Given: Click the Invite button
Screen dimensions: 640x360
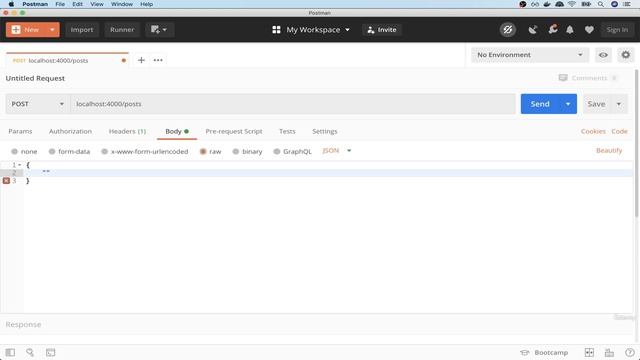Looking at the screenshot, I should 382,30.
